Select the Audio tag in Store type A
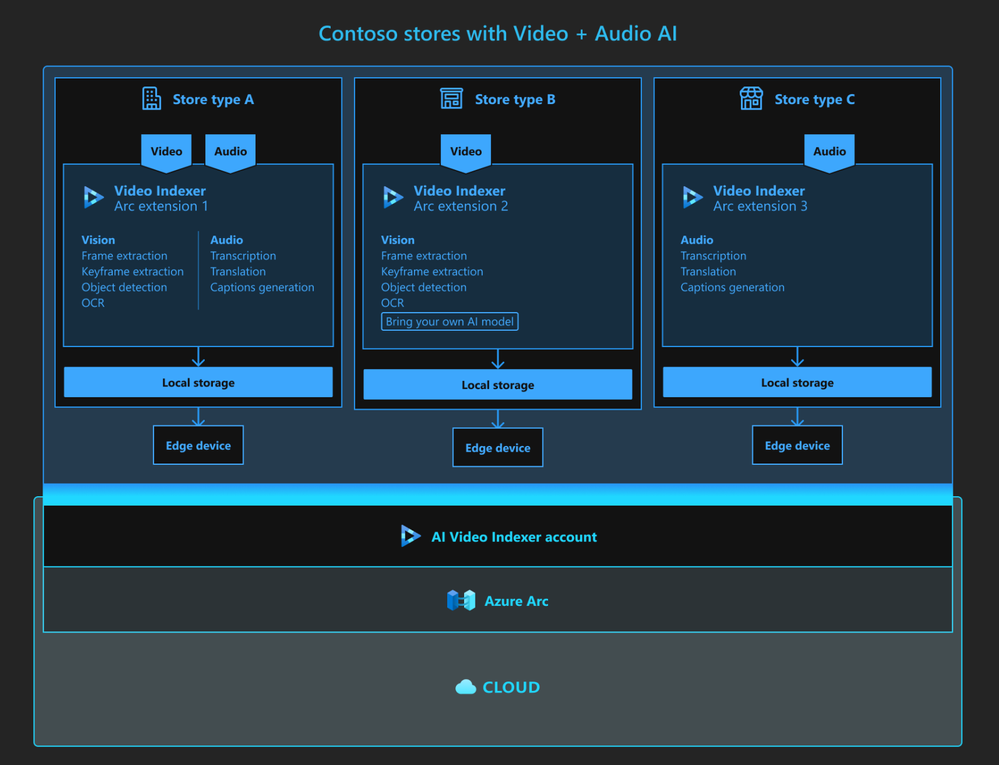999x765 pixels. [x=230, y=152]
